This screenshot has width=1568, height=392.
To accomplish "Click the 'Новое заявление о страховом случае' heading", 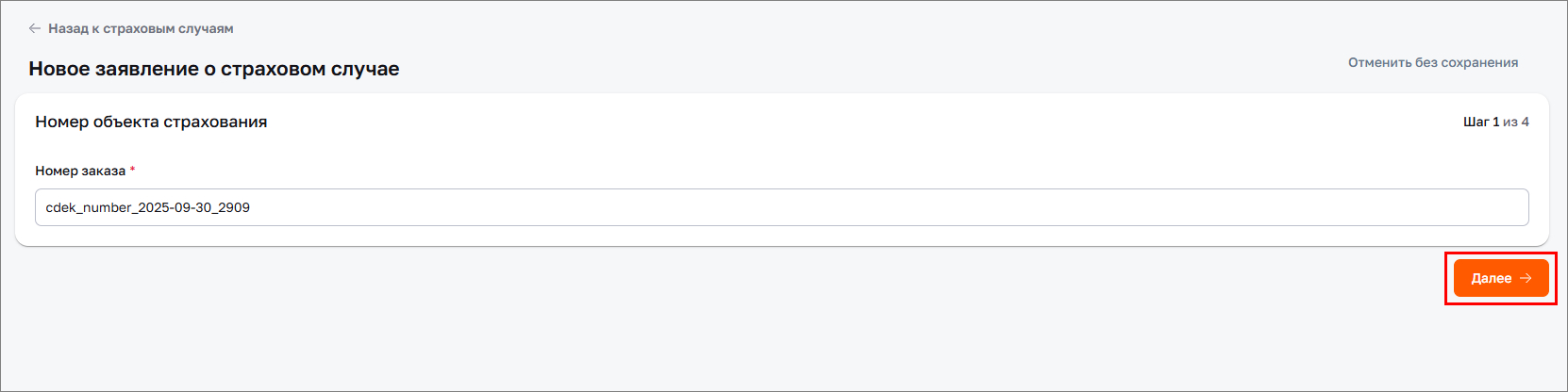I will click(214, 69).
